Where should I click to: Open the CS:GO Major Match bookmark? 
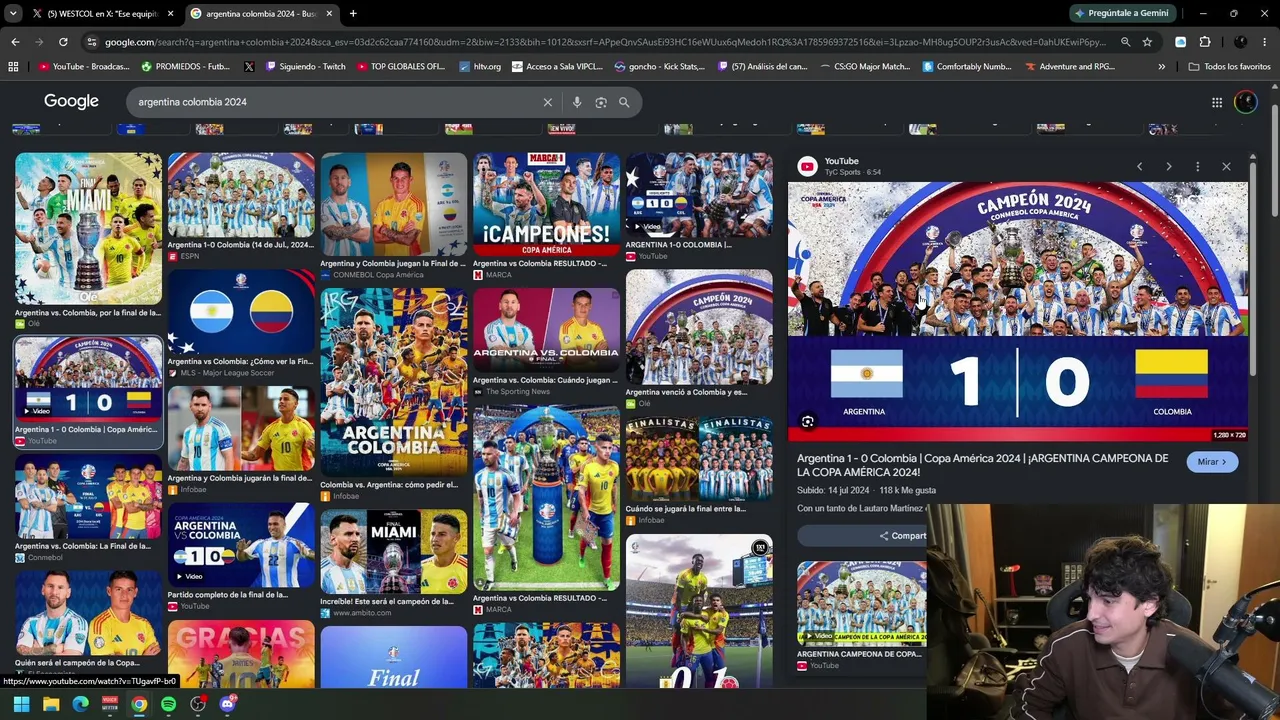point(865,67)
